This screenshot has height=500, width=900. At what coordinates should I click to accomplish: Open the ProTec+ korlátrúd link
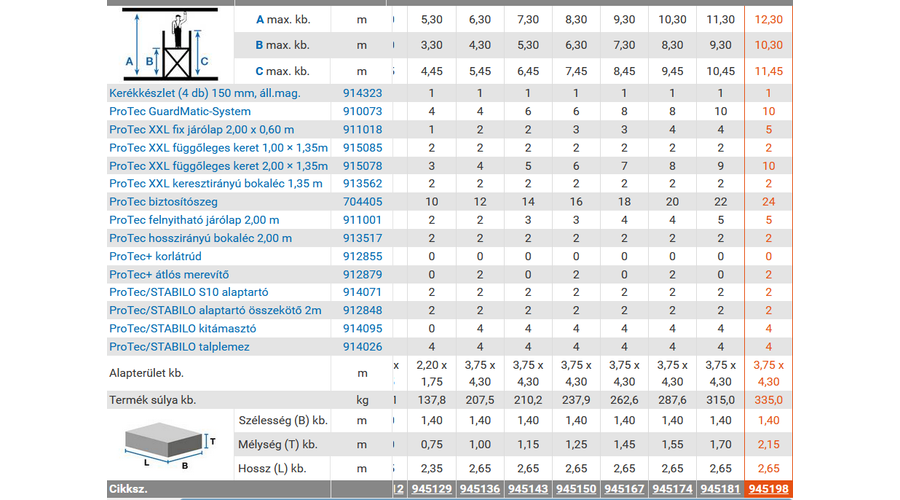point(155,257)
